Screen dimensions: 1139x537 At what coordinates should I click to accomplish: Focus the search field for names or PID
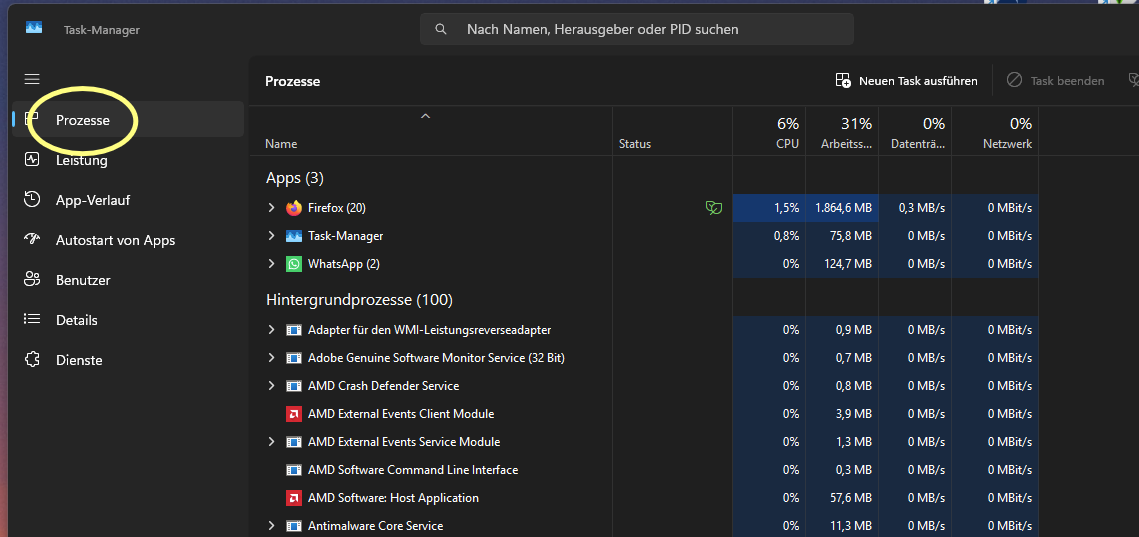[636, 30]
